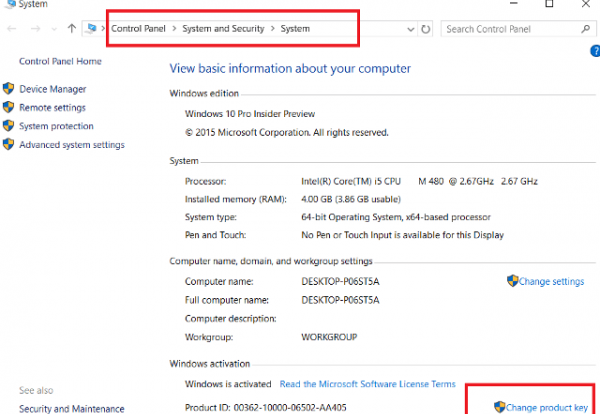This screenshot has width=600, height=414.
Task: Select the 2015 Microsoft Corporation copyright text
Action: point(287,133)
